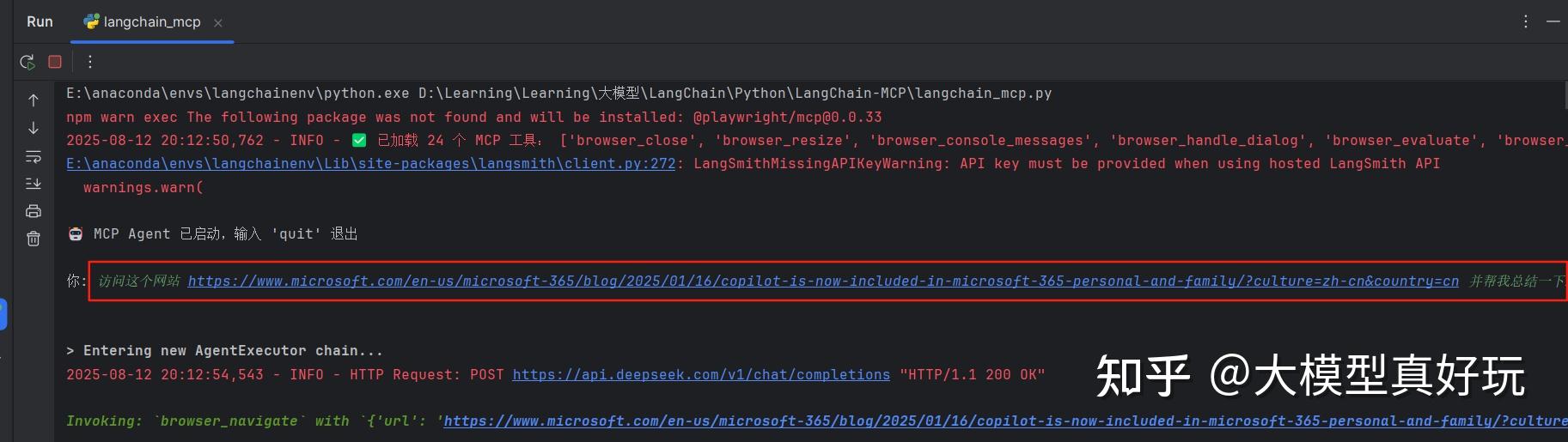Open more run toolbar actions menu
This screenshot has height=442, width=1568.
[x=90, y=62]
